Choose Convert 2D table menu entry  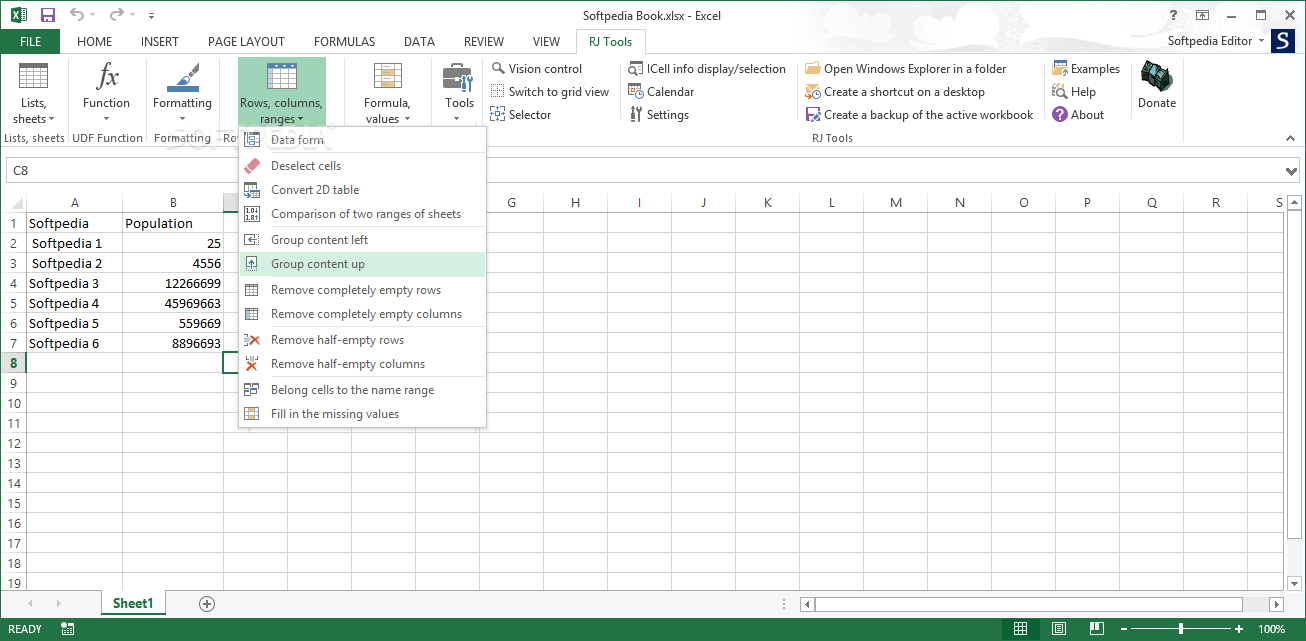[x=362, y=190]
